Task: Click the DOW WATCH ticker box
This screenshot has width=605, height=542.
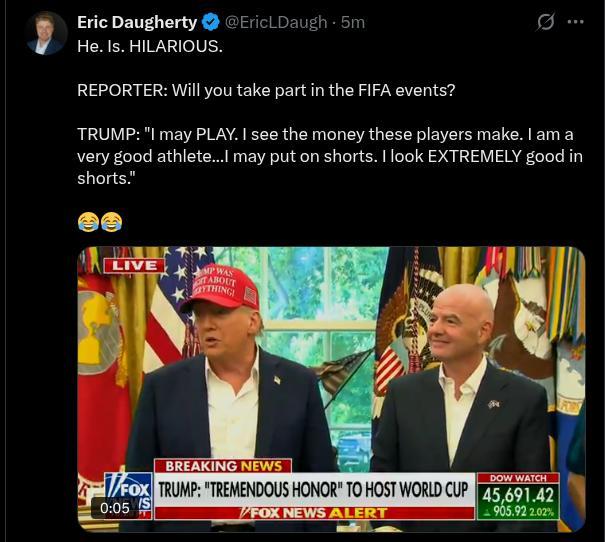Action: [518, 496]
